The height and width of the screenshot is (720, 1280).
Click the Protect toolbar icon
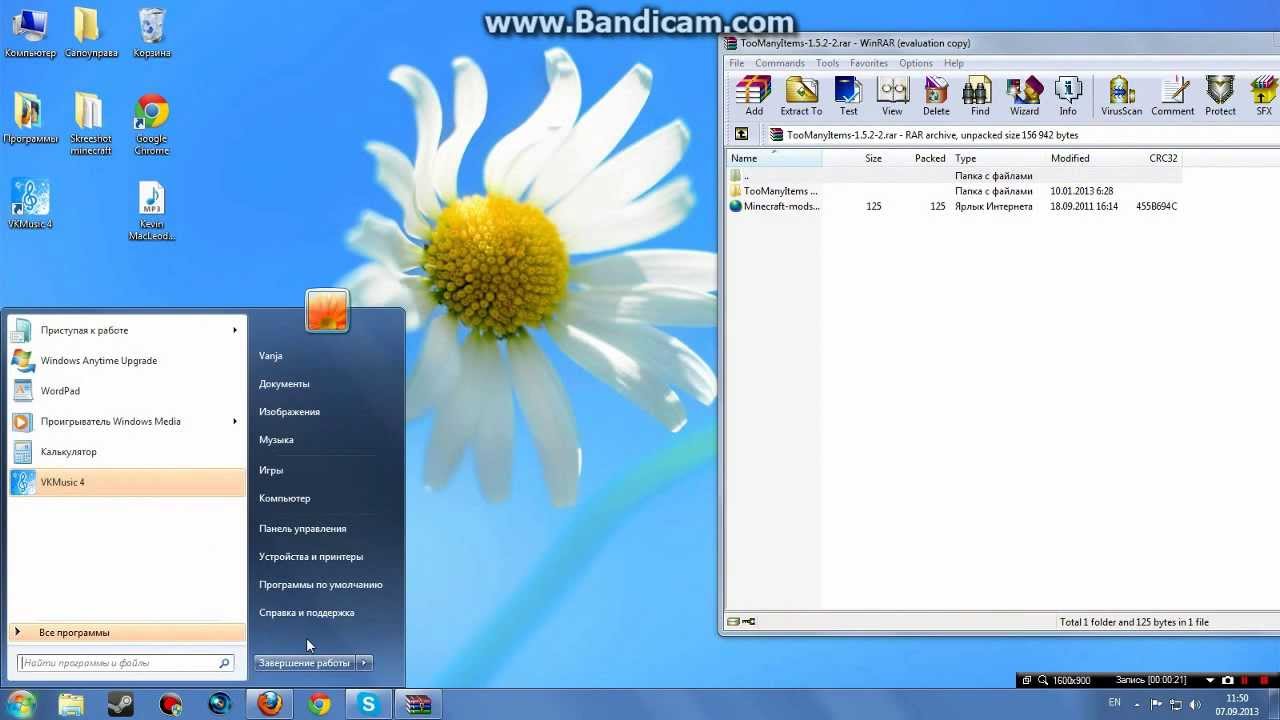[x=1220, y=96]
